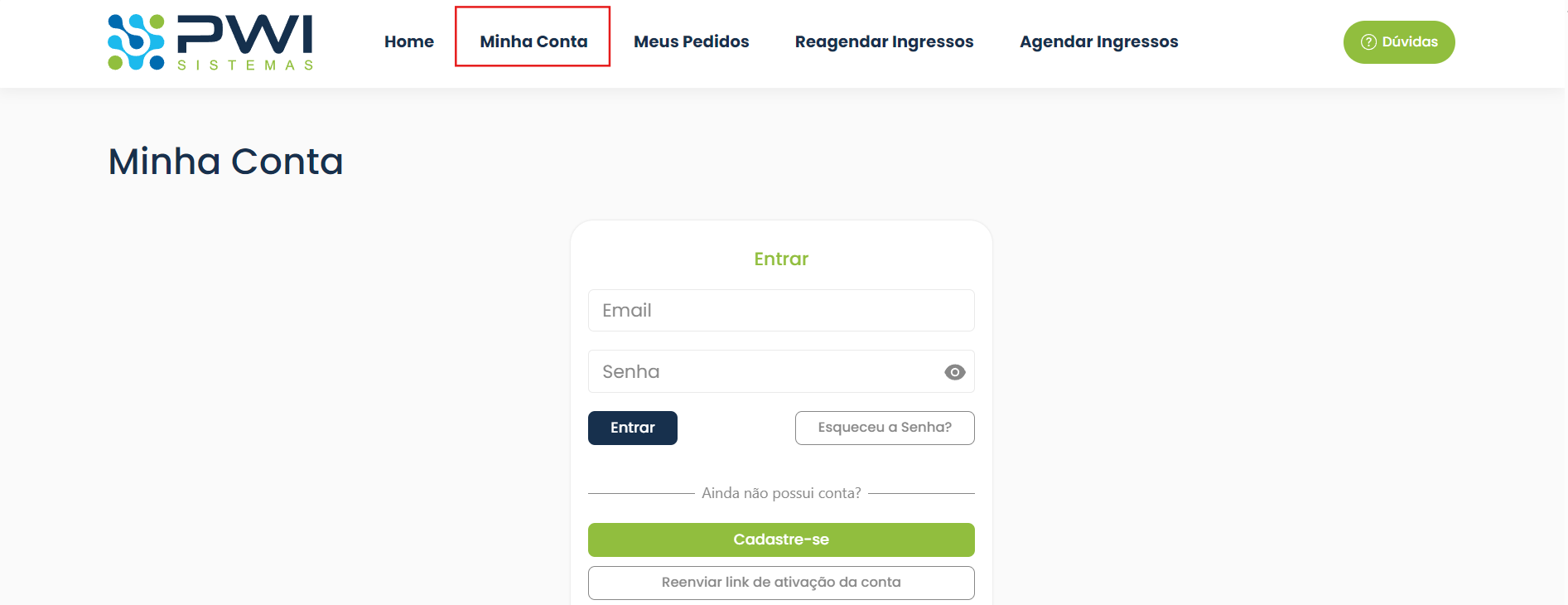Click the PWI wordmark in the header
The width and height of the screenshot is (1568, 605).
[245, 34]
